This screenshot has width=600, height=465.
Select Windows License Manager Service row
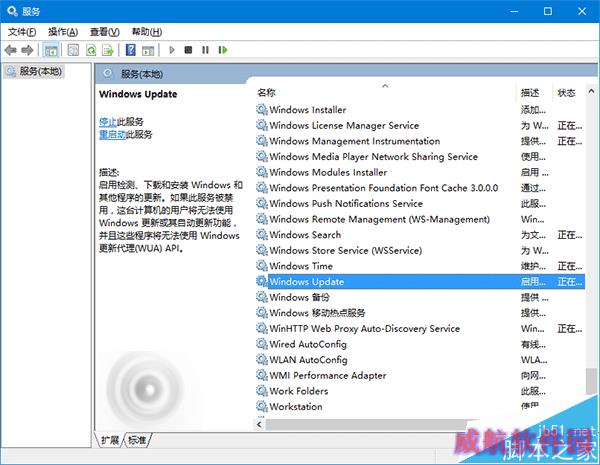(x=420, y=125)
